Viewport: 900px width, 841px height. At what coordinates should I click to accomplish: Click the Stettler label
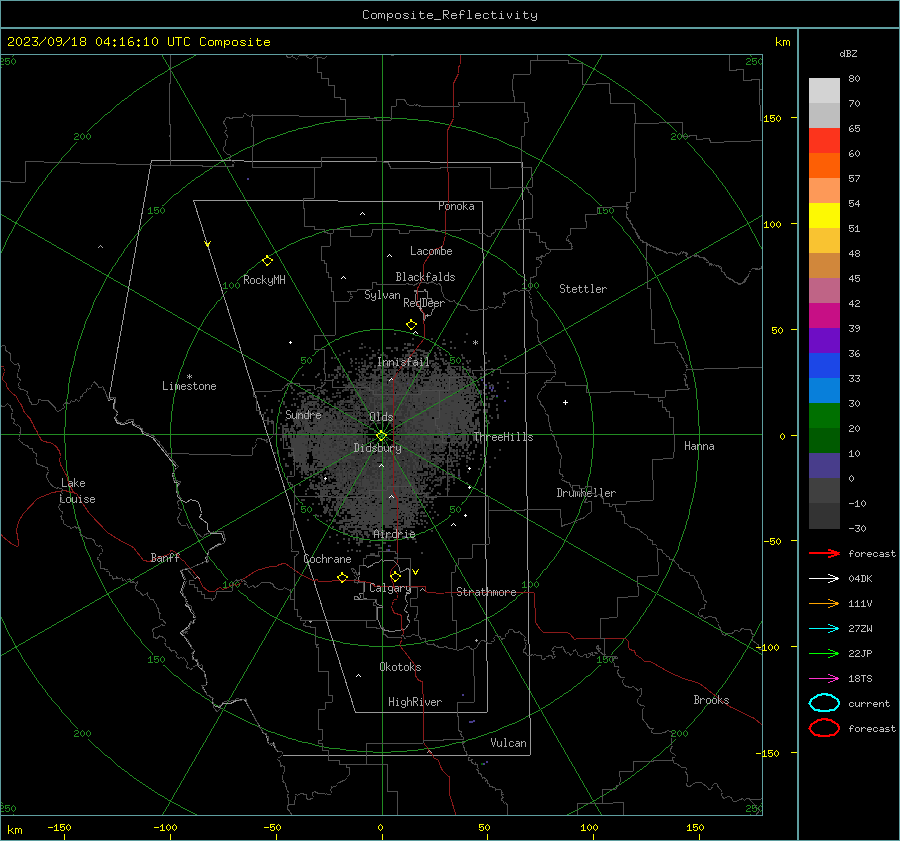pos(583,289)
